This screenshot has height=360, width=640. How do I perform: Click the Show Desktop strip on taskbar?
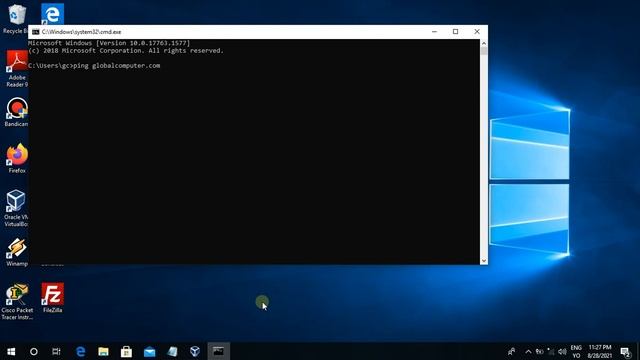coord(638,351)
